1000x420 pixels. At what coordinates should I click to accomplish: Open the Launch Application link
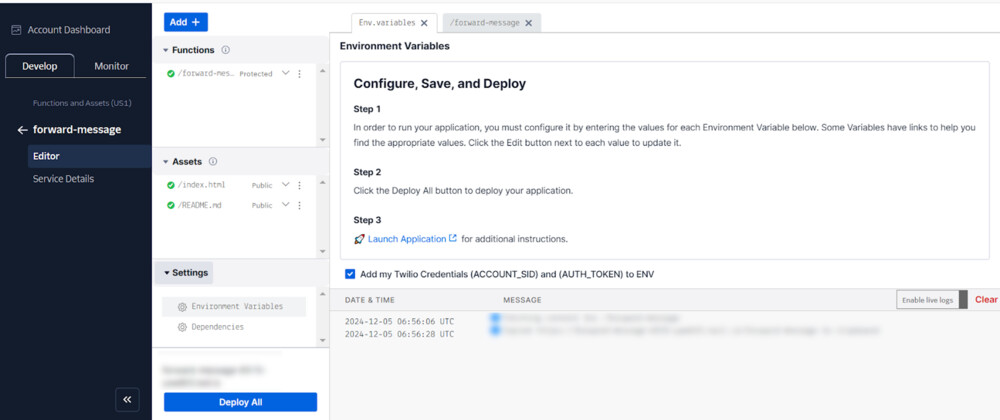pyautogui.click(x=406, y=239)
